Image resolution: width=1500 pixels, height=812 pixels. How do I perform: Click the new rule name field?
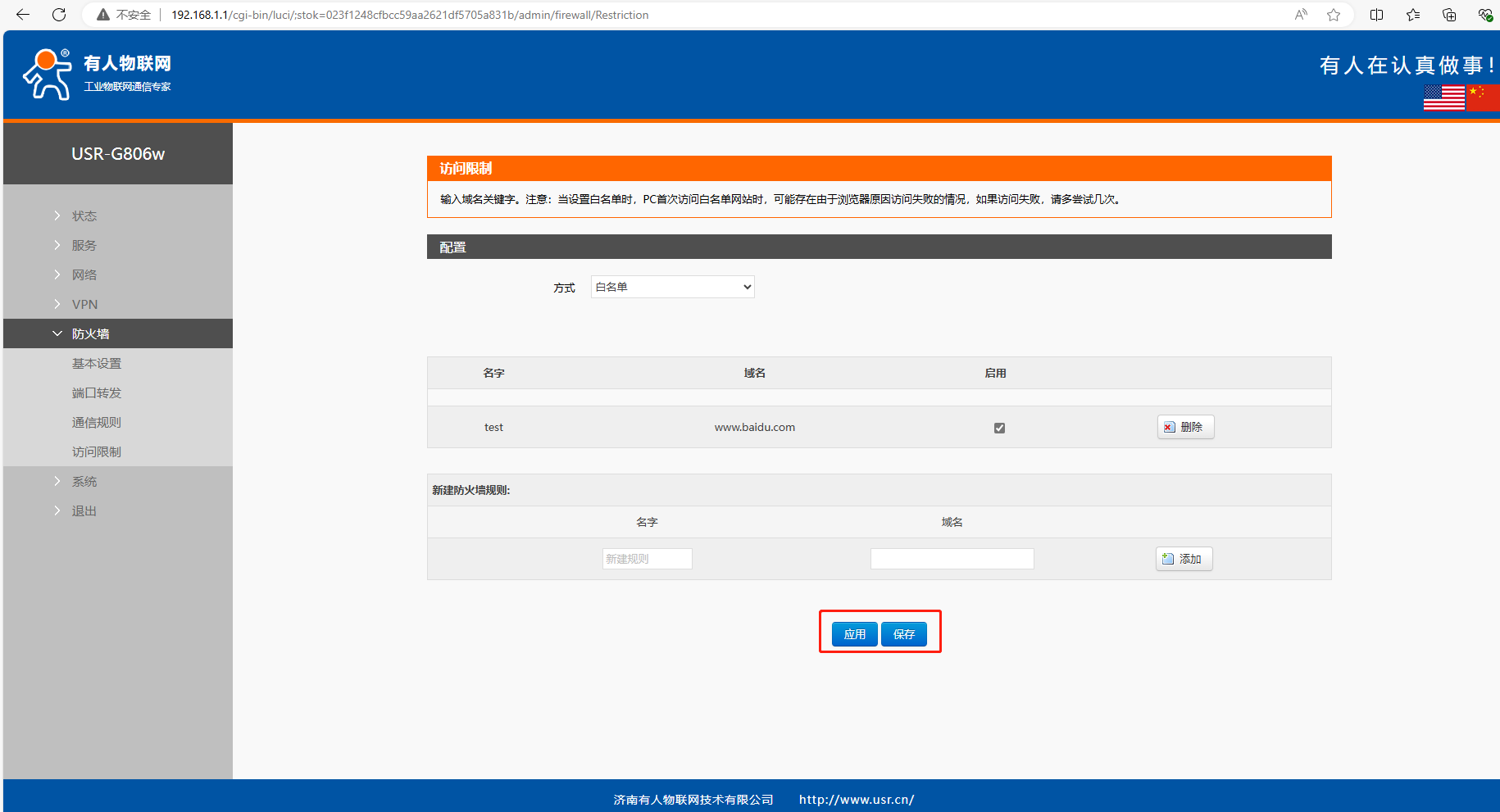(x=647, y=559)
